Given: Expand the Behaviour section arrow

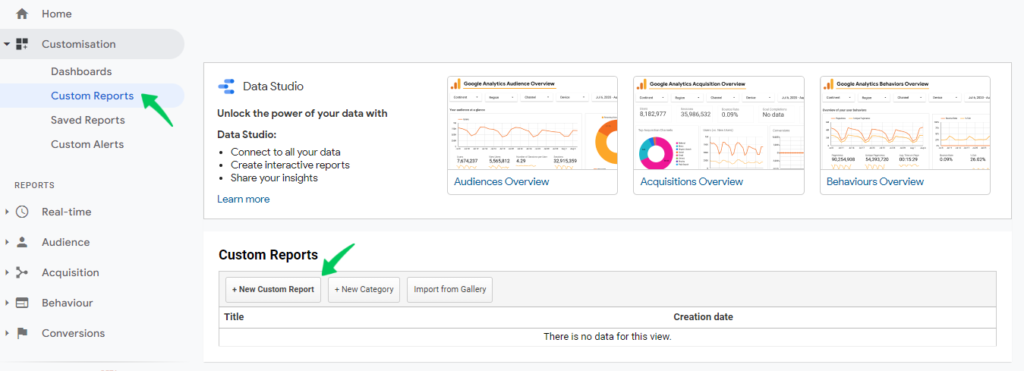Looking at the screenshot, I should click(x=6, y=303).
